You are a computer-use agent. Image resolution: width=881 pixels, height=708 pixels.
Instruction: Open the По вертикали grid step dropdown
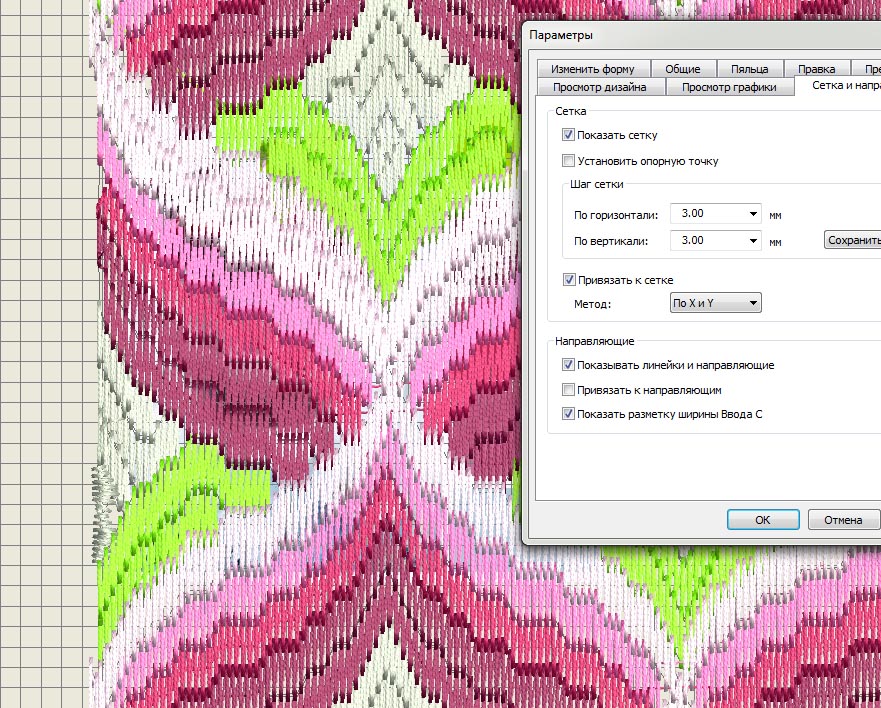(752, 241)
